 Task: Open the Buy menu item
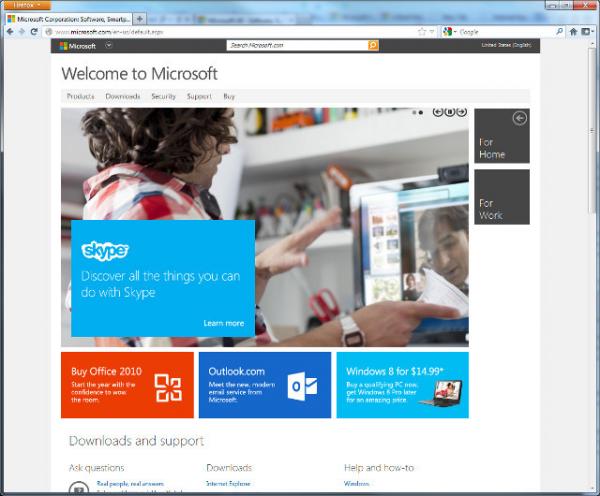(229, 96)
